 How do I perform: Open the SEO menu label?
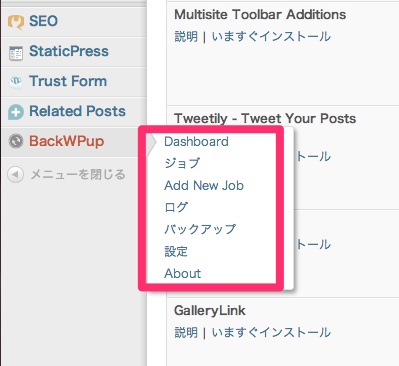tap(43, 21)
